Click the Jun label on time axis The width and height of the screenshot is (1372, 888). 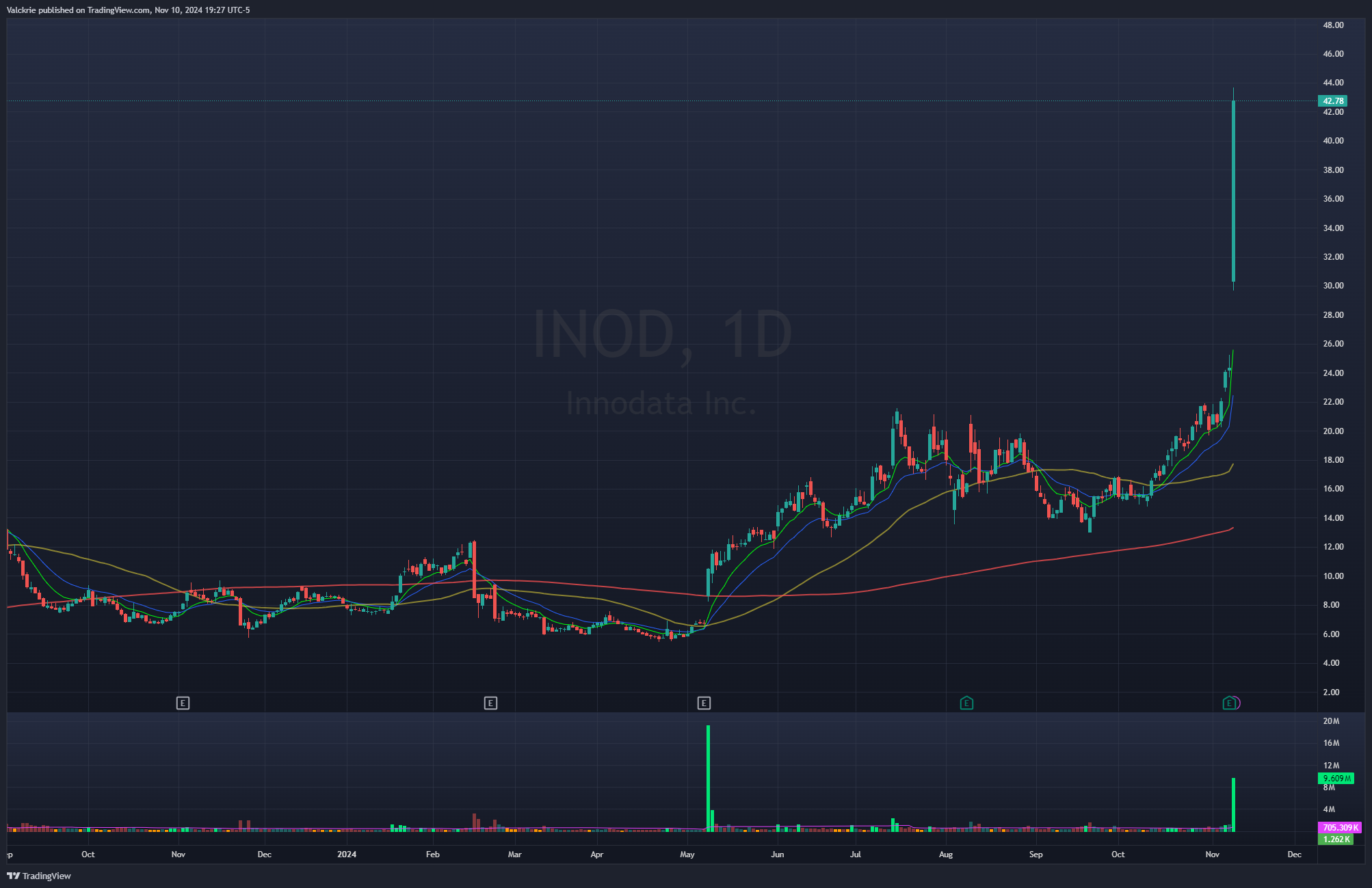pyautogui.click(x=778, y=855)
